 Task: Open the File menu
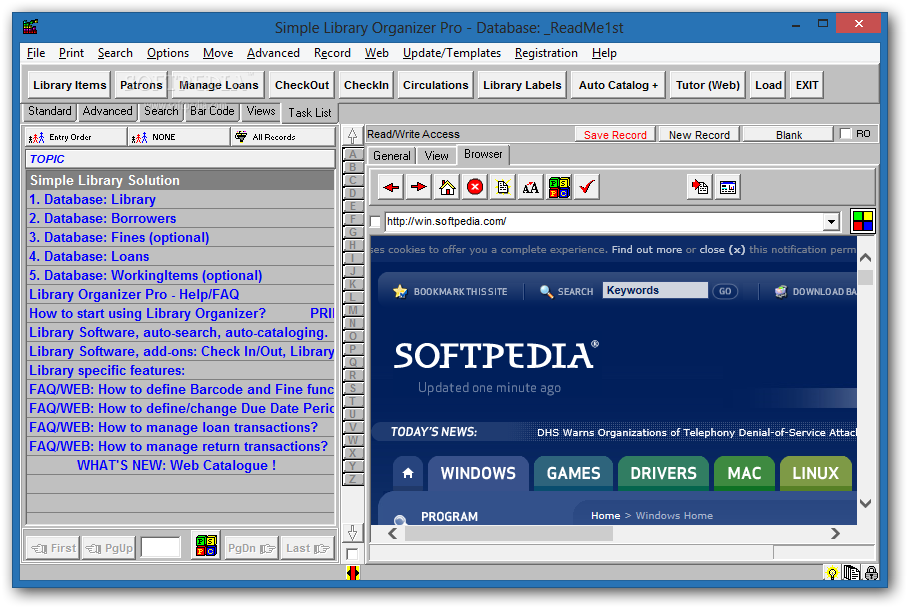click(36, 53)
